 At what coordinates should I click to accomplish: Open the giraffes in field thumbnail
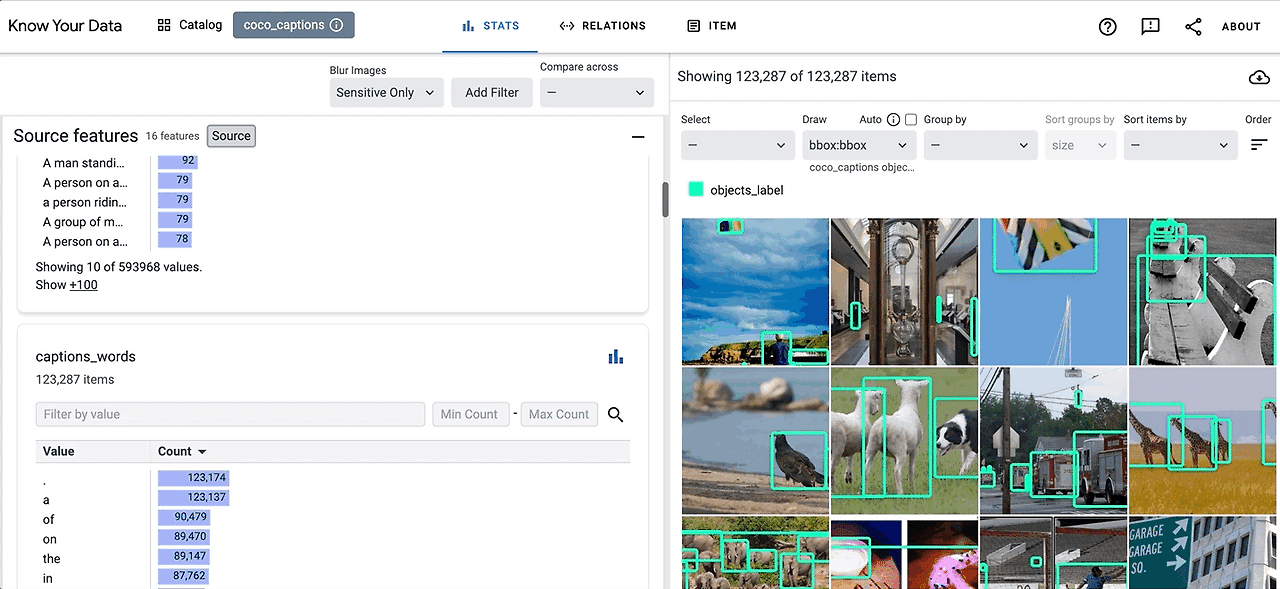pyautogui.click(x=1204, y=440)
